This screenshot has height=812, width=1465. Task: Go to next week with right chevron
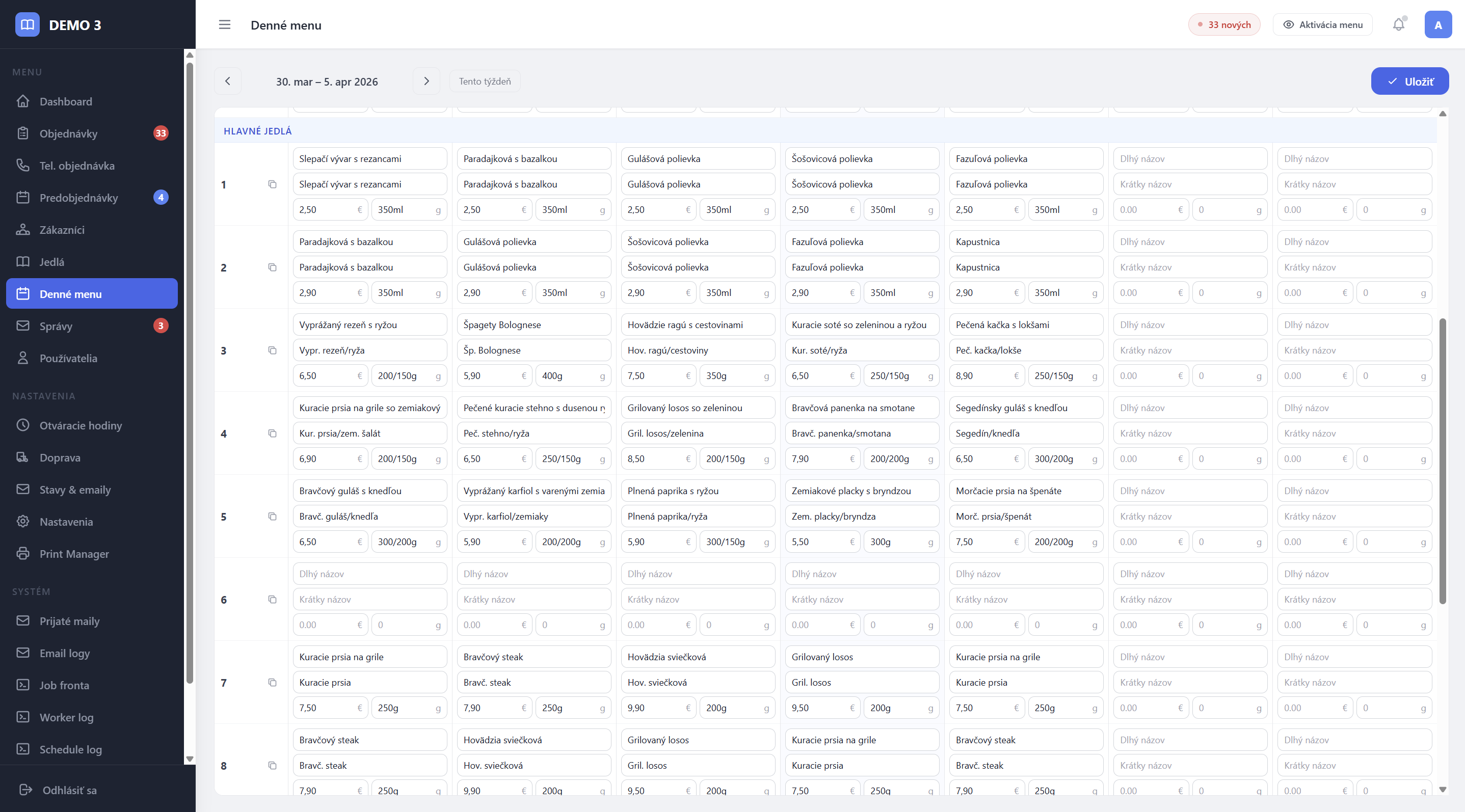pos(427,82)
